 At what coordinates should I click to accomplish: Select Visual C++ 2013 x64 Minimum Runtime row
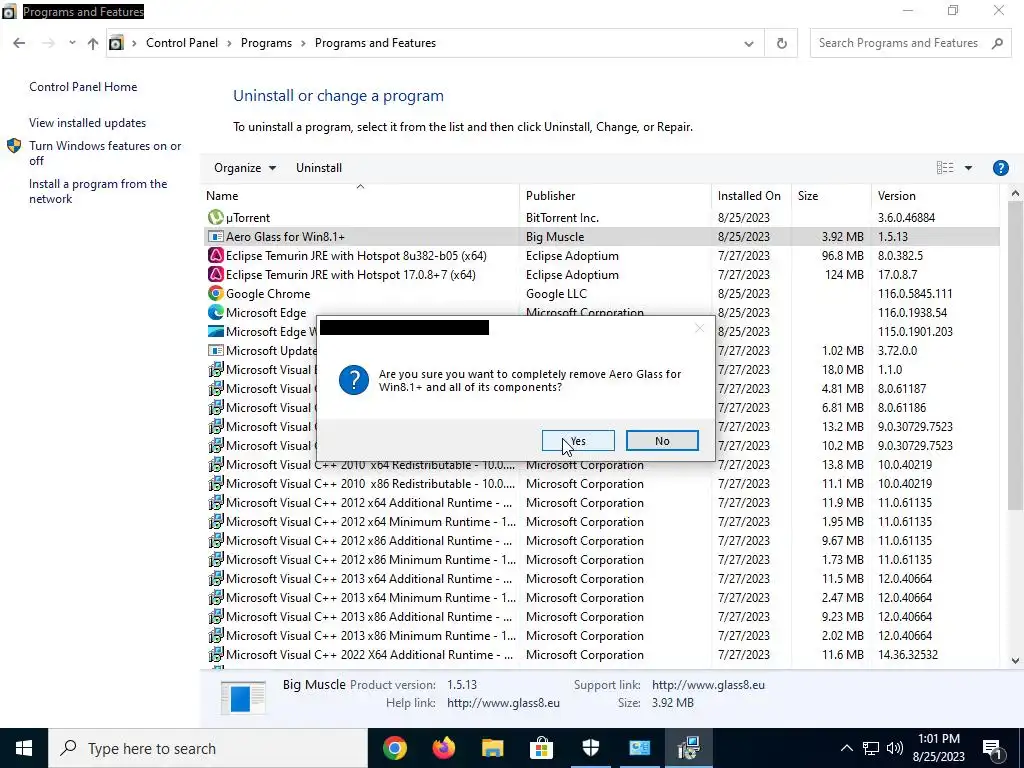pyautogui.click(x=600, y=598)
